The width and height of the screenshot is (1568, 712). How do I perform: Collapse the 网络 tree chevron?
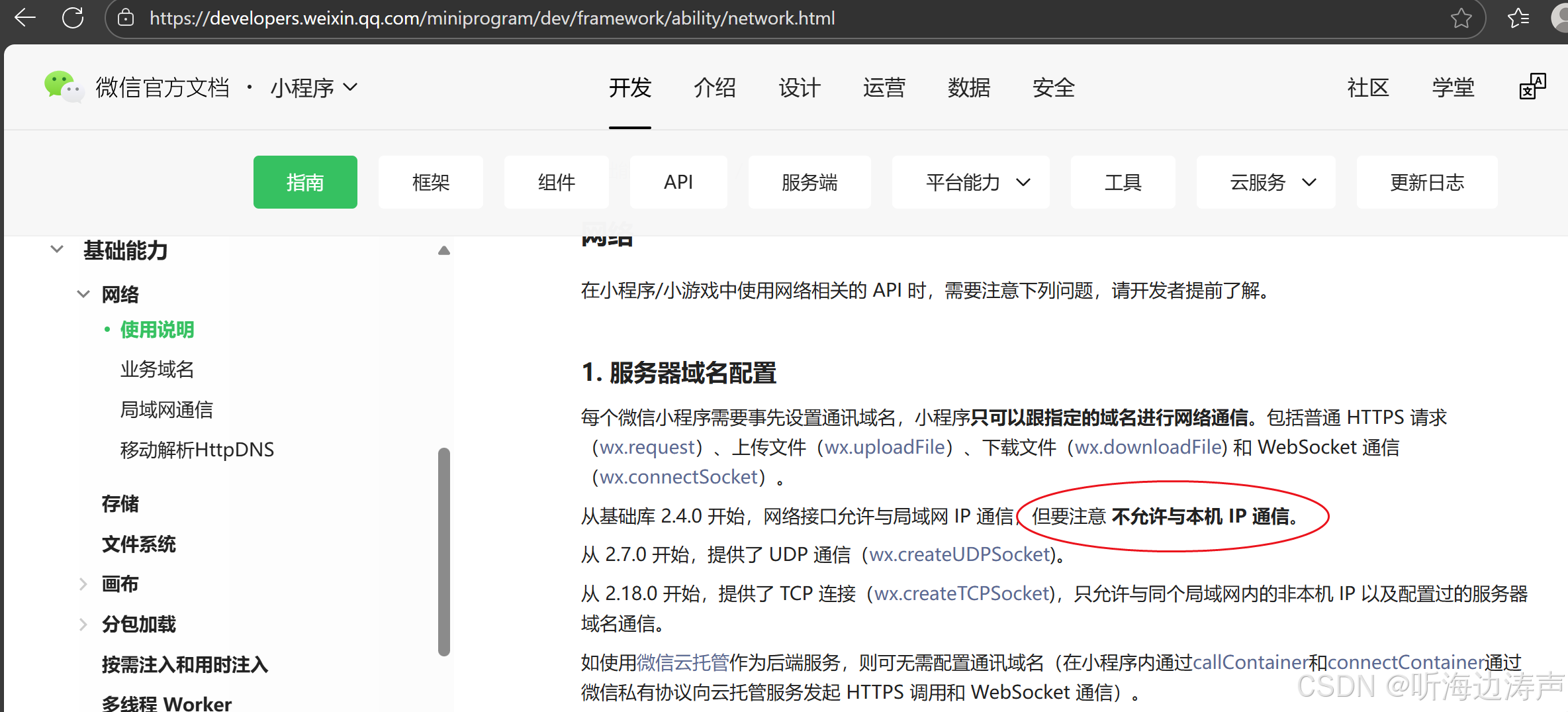83,294
